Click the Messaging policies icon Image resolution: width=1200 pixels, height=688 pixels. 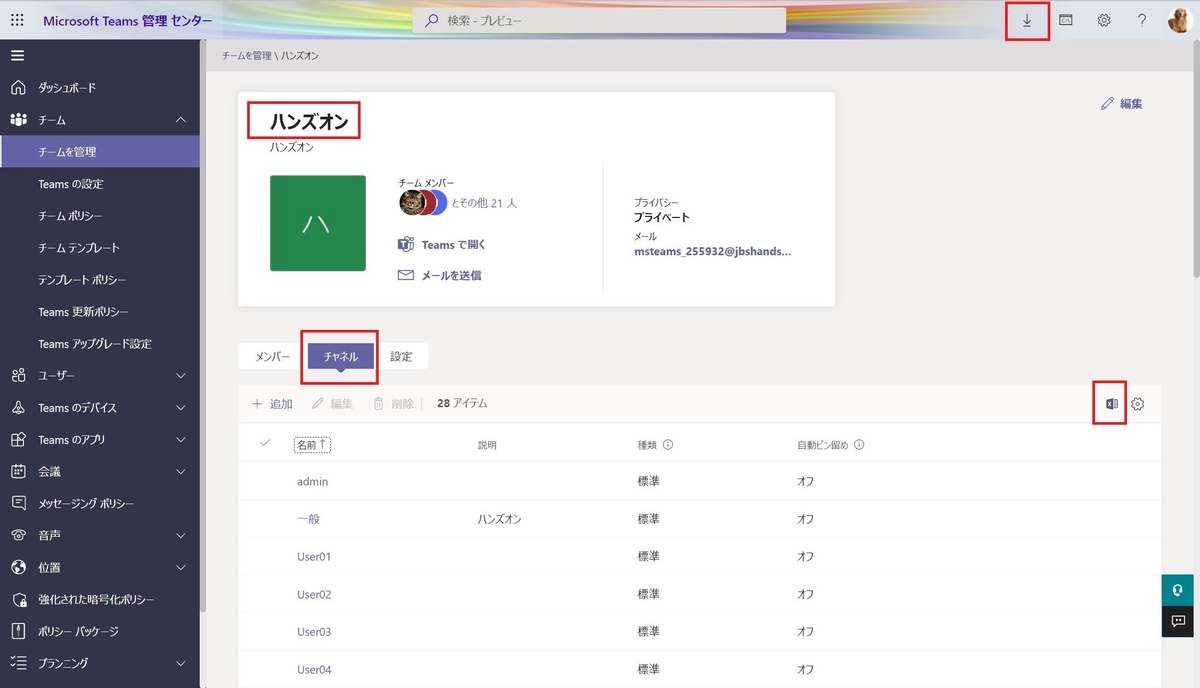click(x=18, y=503)
